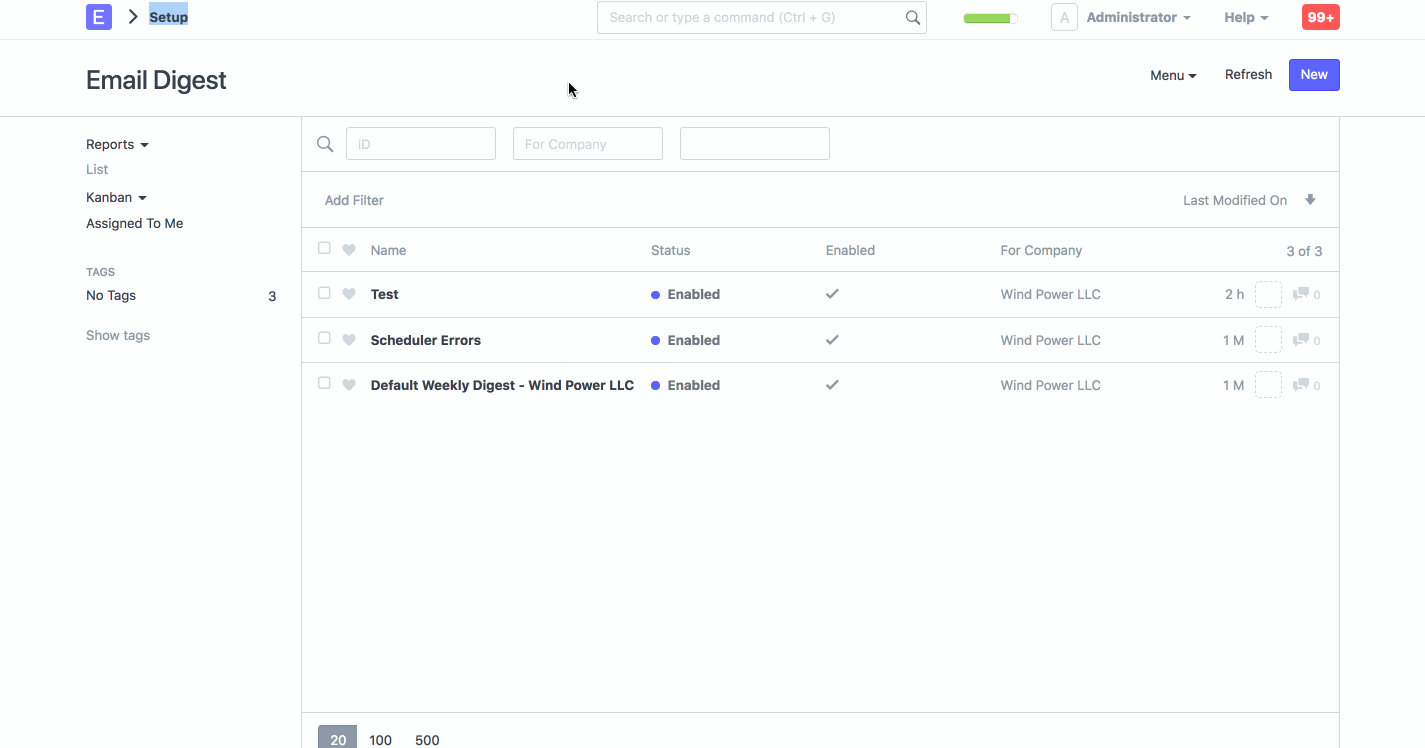Click the For Company filter input

587,143
